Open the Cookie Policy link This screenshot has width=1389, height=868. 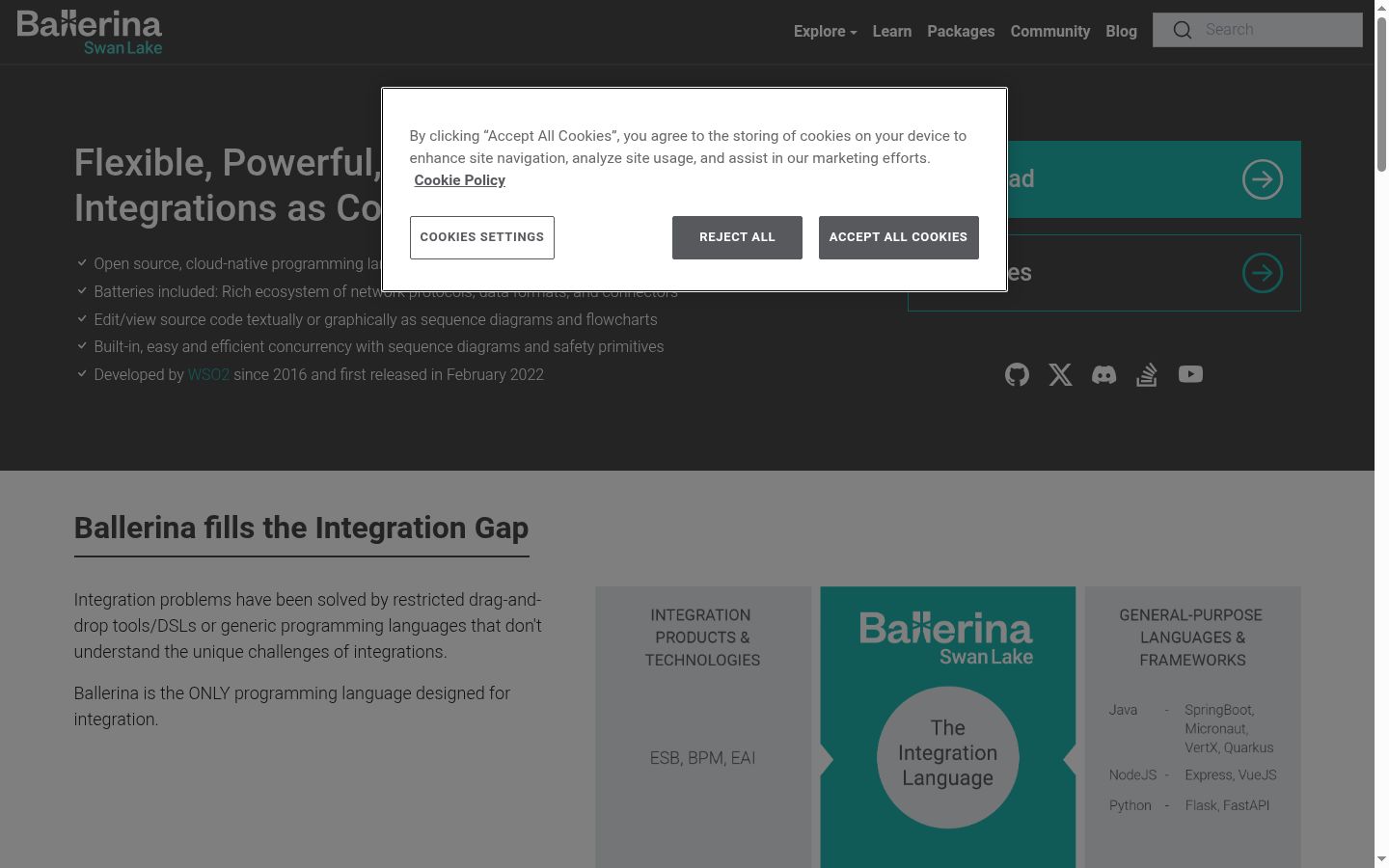[x=459, y=180]
